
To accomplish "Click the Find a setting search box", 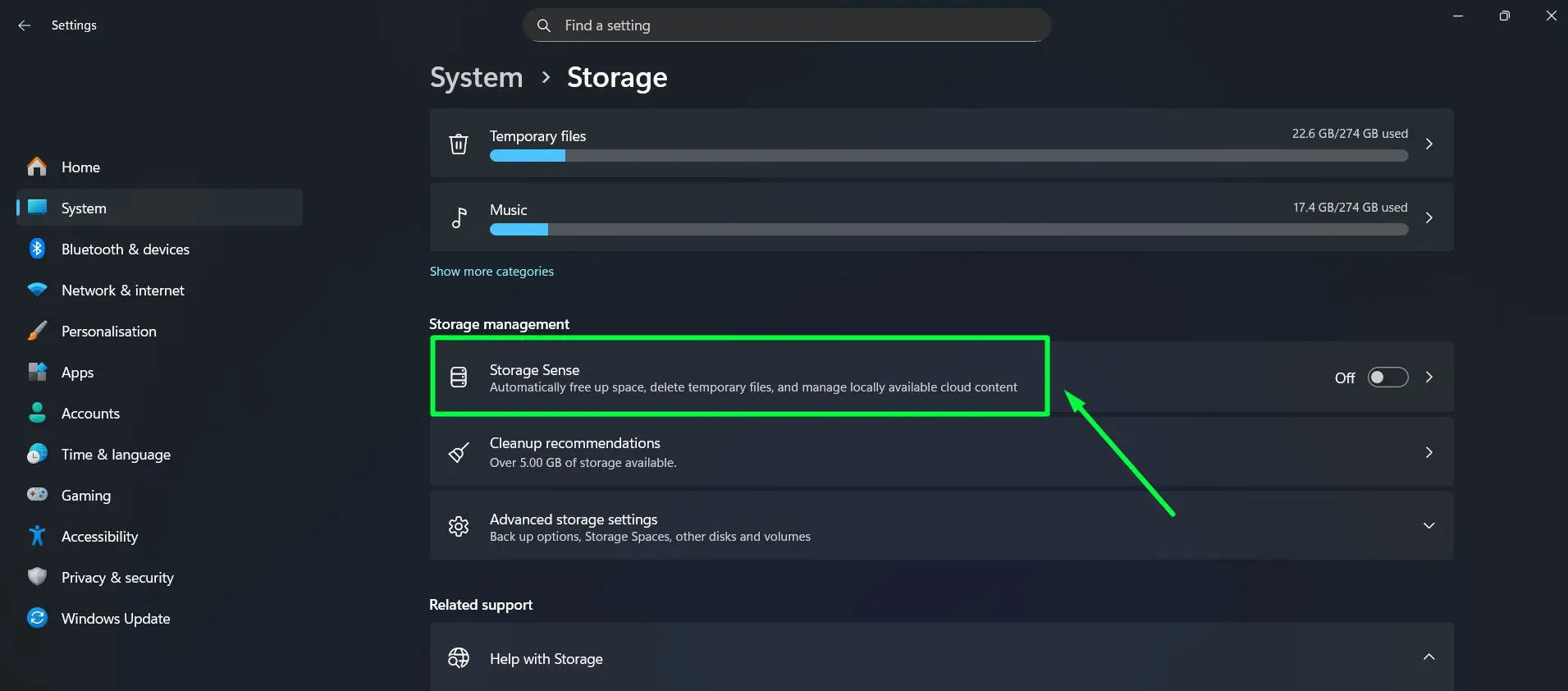I will pyautogui.click(x=787, y=25).
